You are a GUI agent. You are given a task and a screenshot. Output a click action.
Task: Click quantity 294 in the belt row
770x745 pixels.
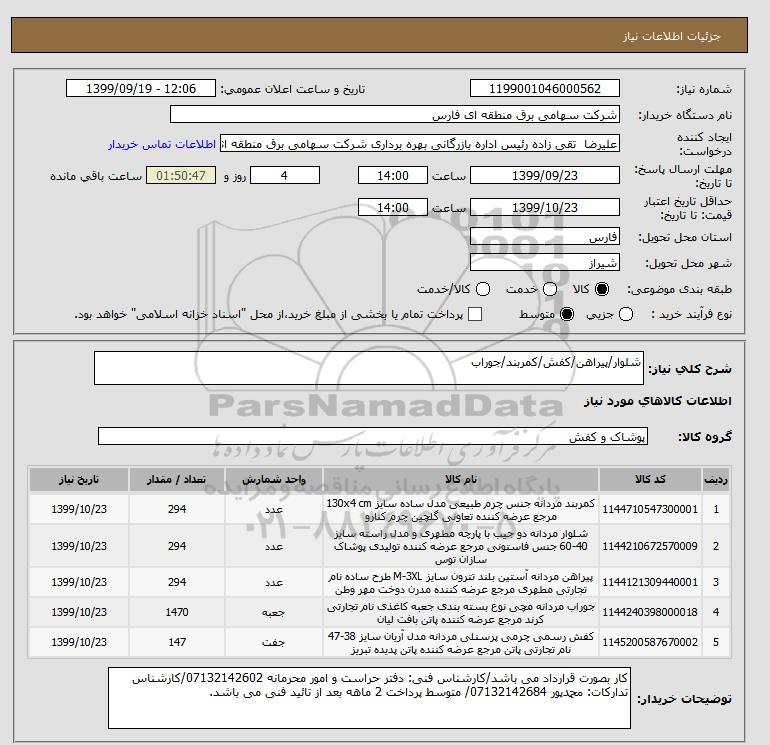(x=177, y=509)
